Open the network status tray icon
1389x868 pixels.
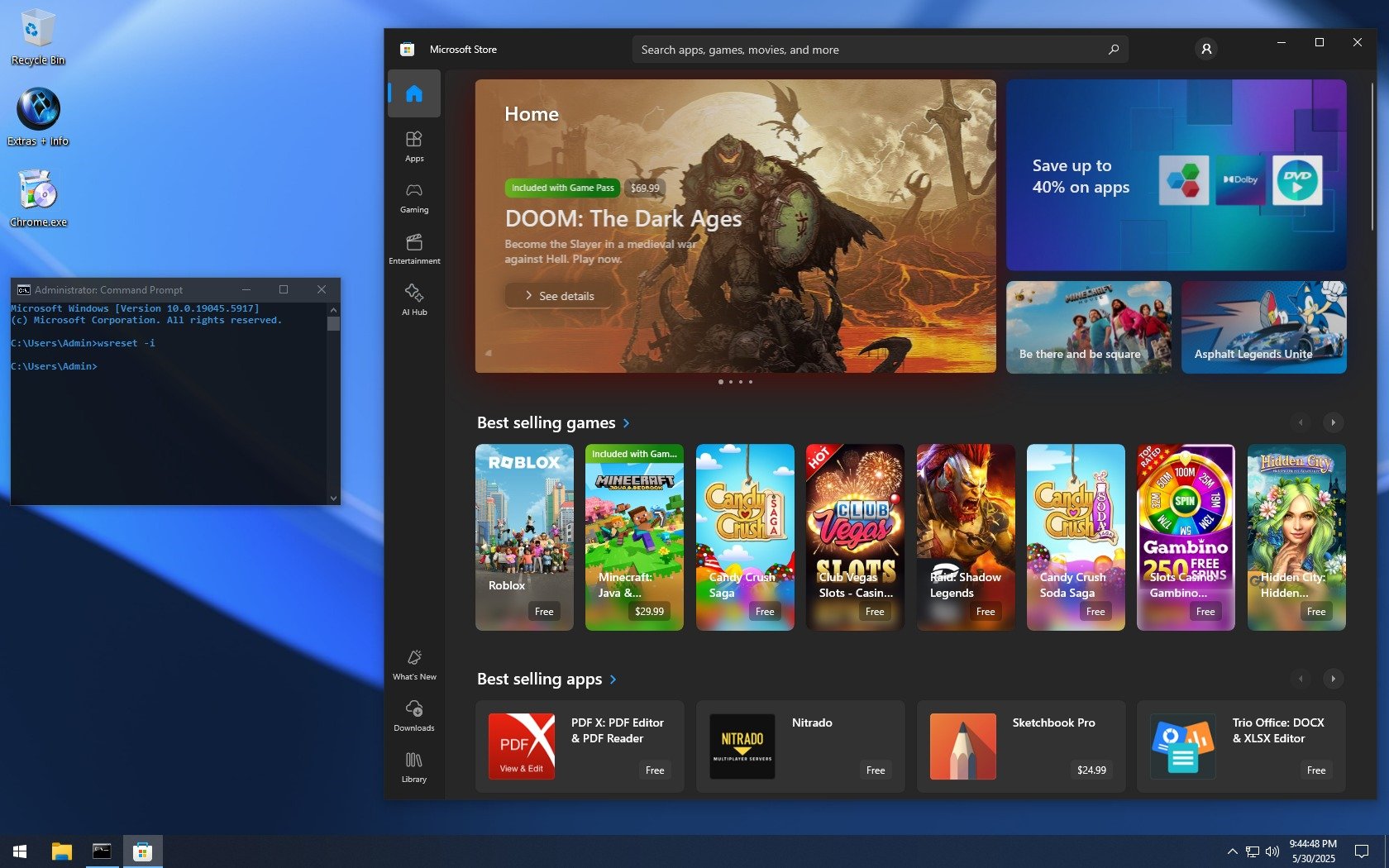[1253, 851]
